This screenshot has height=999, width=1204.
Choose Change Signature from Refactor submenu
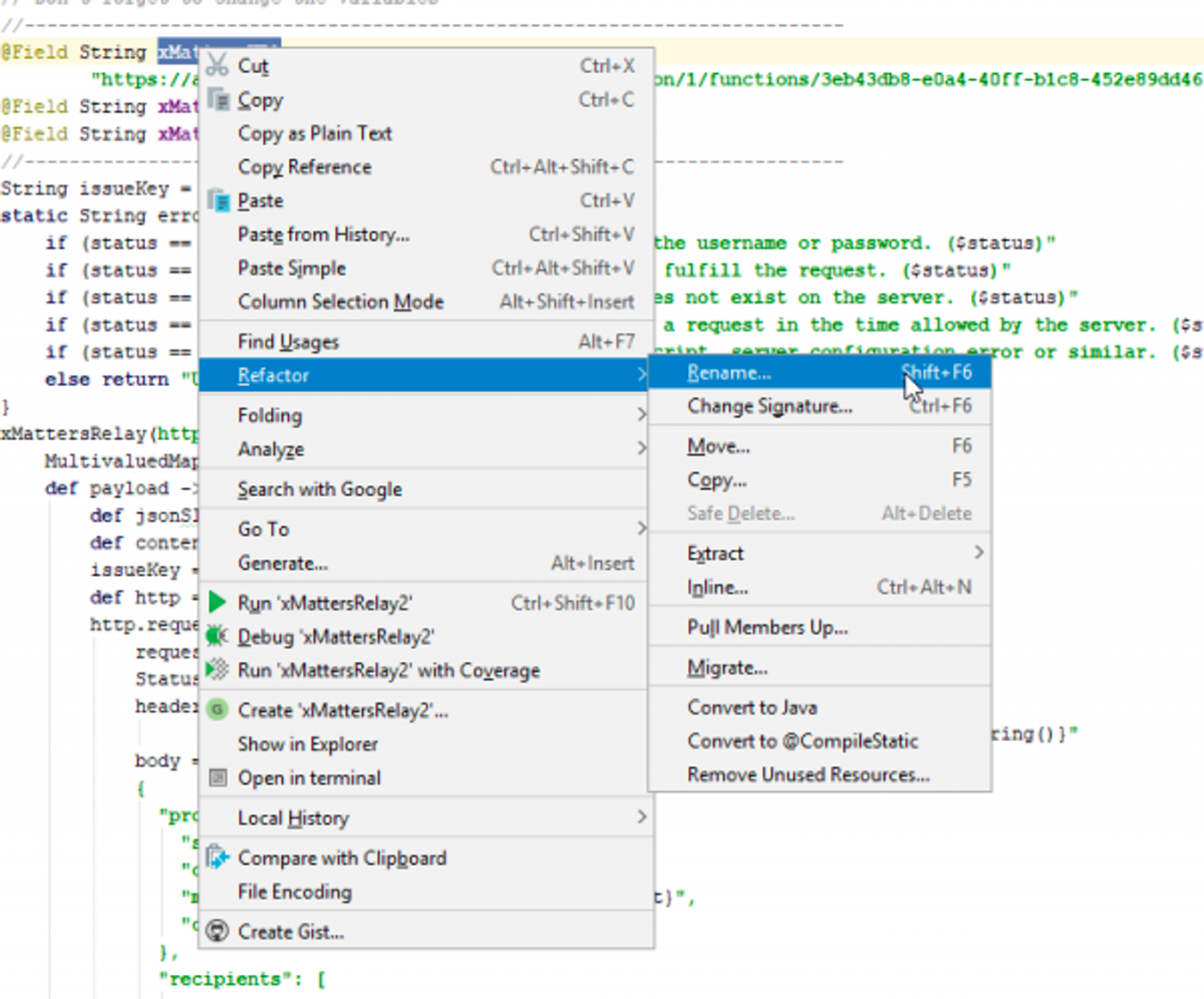(x=768, y=406)
